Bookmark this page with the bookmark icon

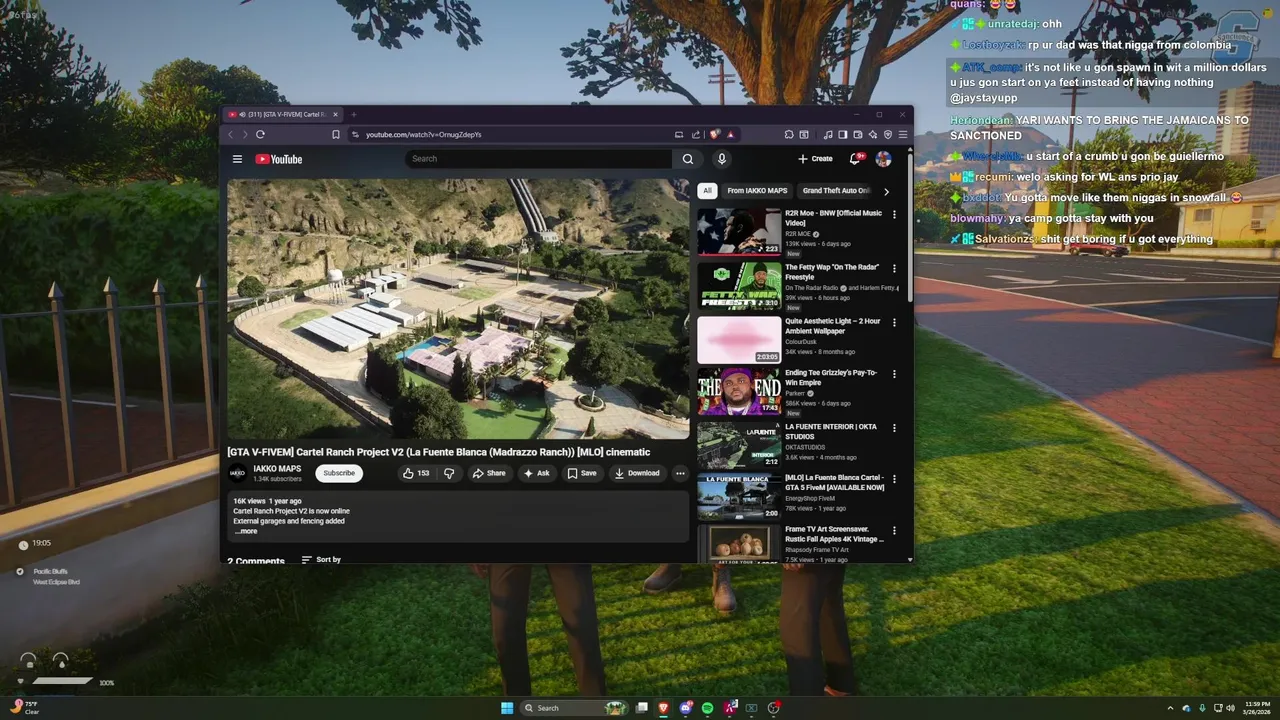click(336, 134)
